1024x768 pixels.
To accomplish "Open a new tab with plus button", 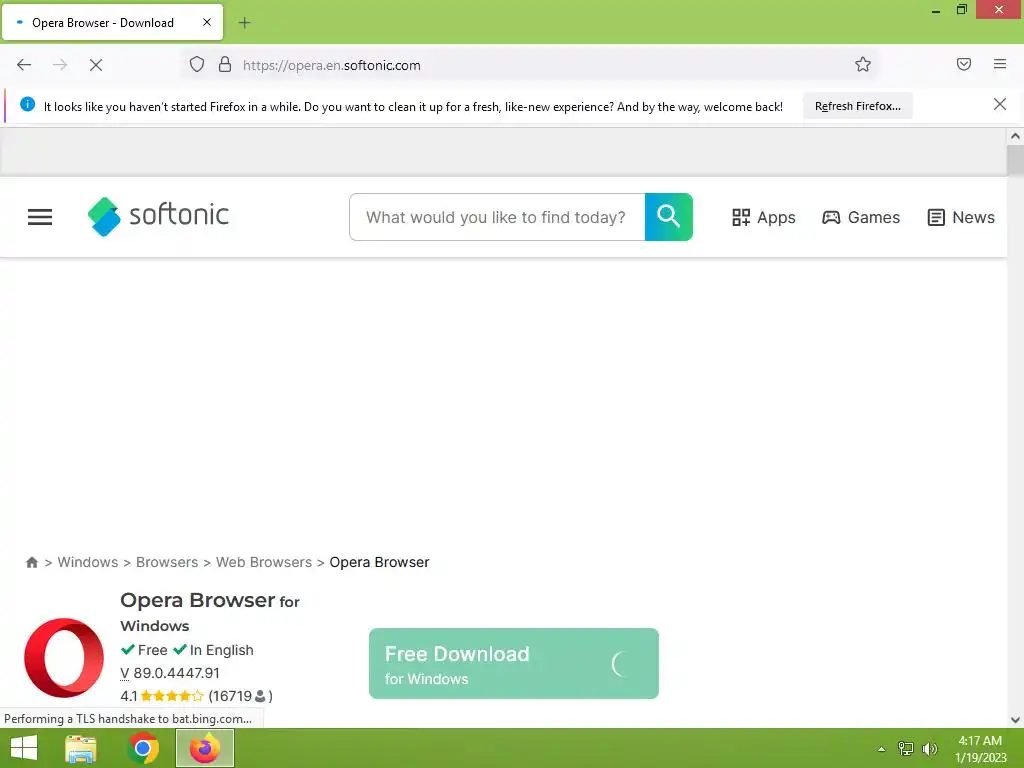I will pyautogui.click(x=244, y=23).
